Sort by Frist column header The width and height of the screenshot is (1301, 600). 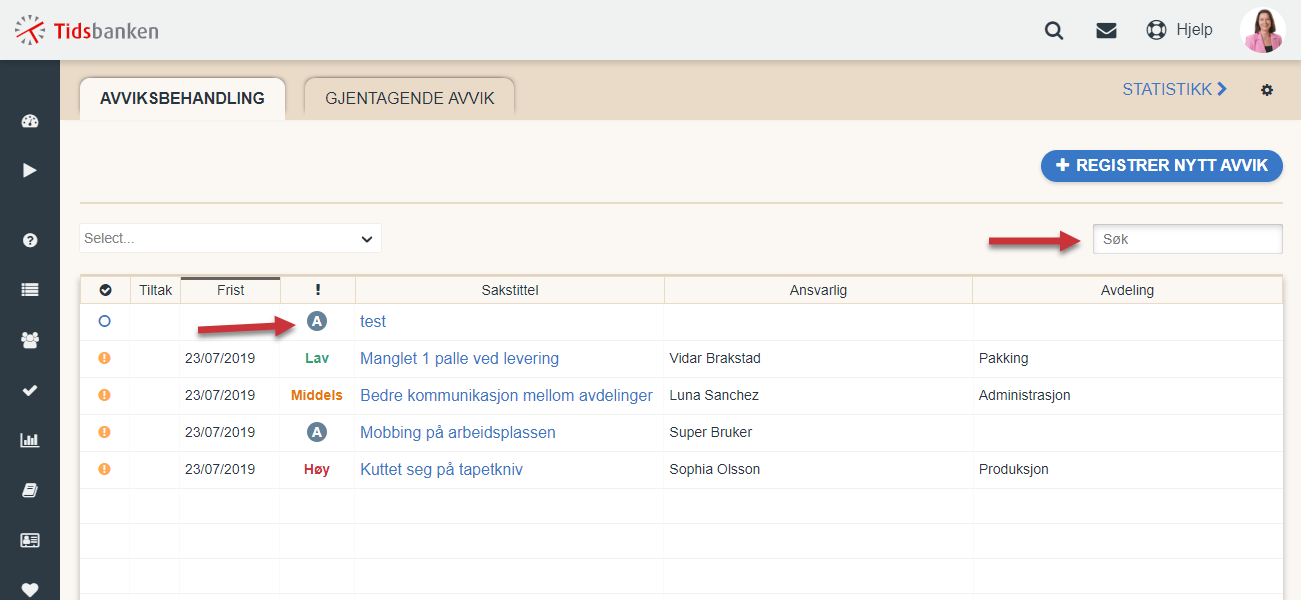coord(230,290)
